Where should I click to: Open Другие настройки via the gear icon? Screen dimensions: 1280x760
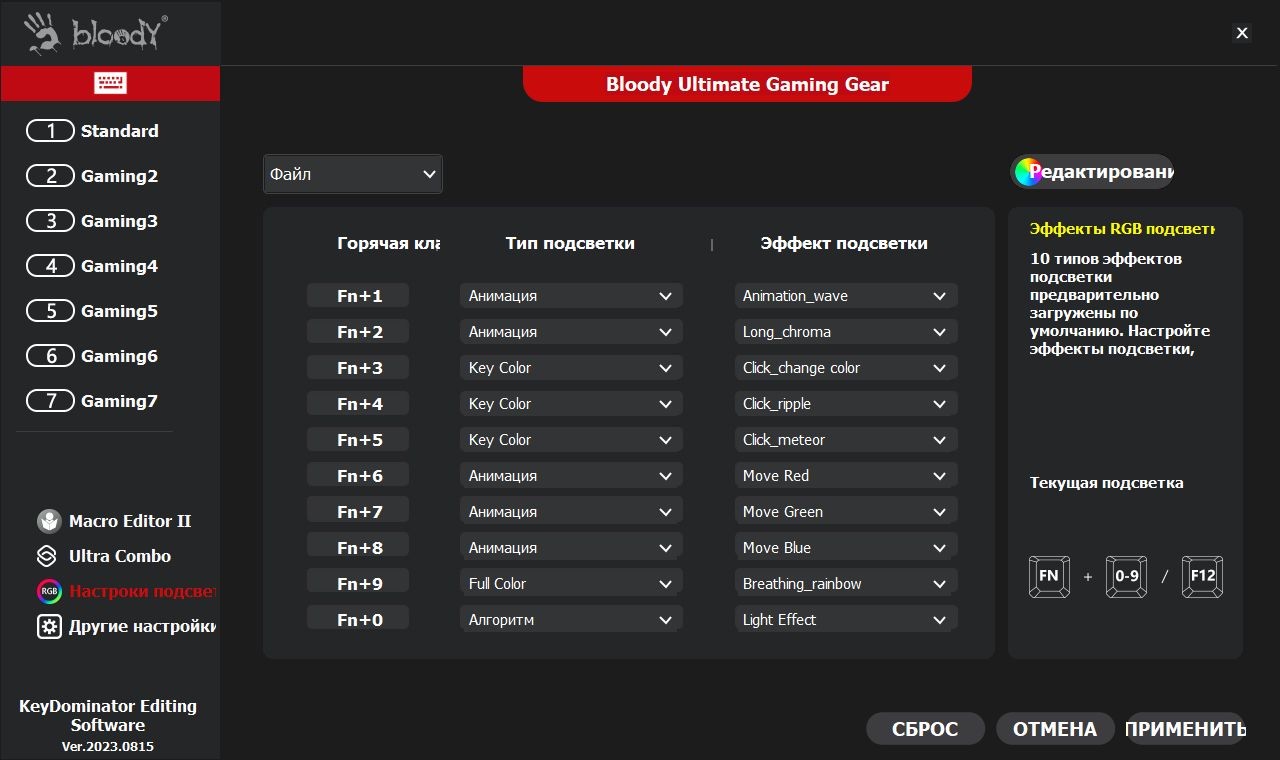[49, 627]
